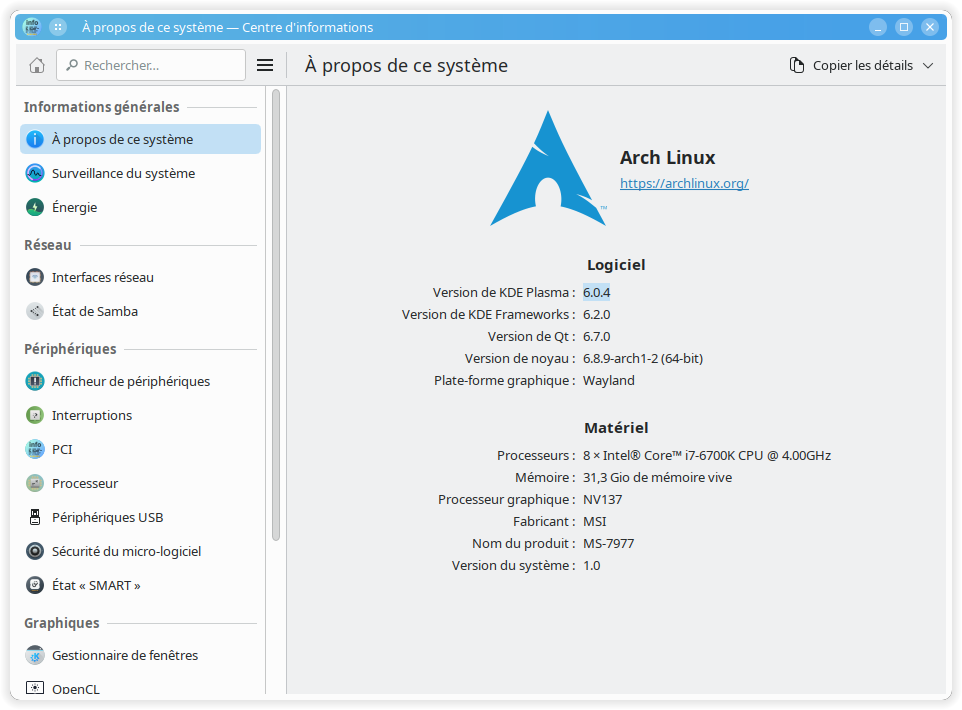Click the Informations générales sidebar heading
This screenshot has width=962, height=710.
pos(102,107)
